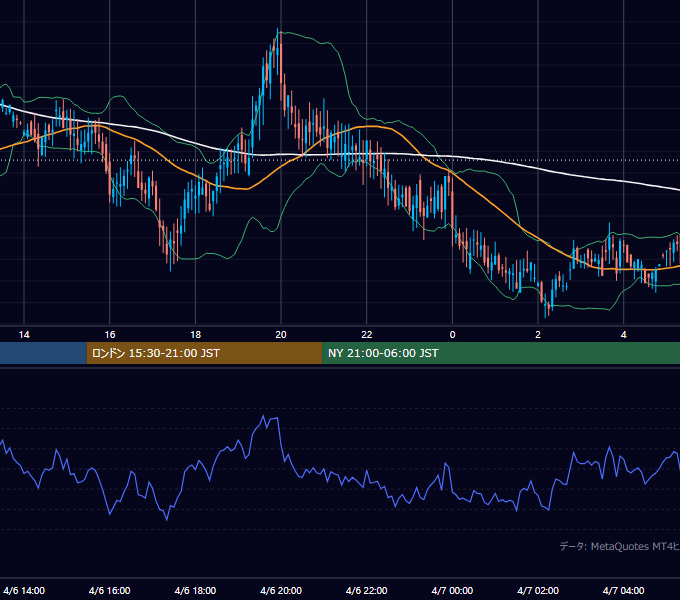Click the 4/6 16:00 date label
680x600 pixels.
click(x=110, y=590)
